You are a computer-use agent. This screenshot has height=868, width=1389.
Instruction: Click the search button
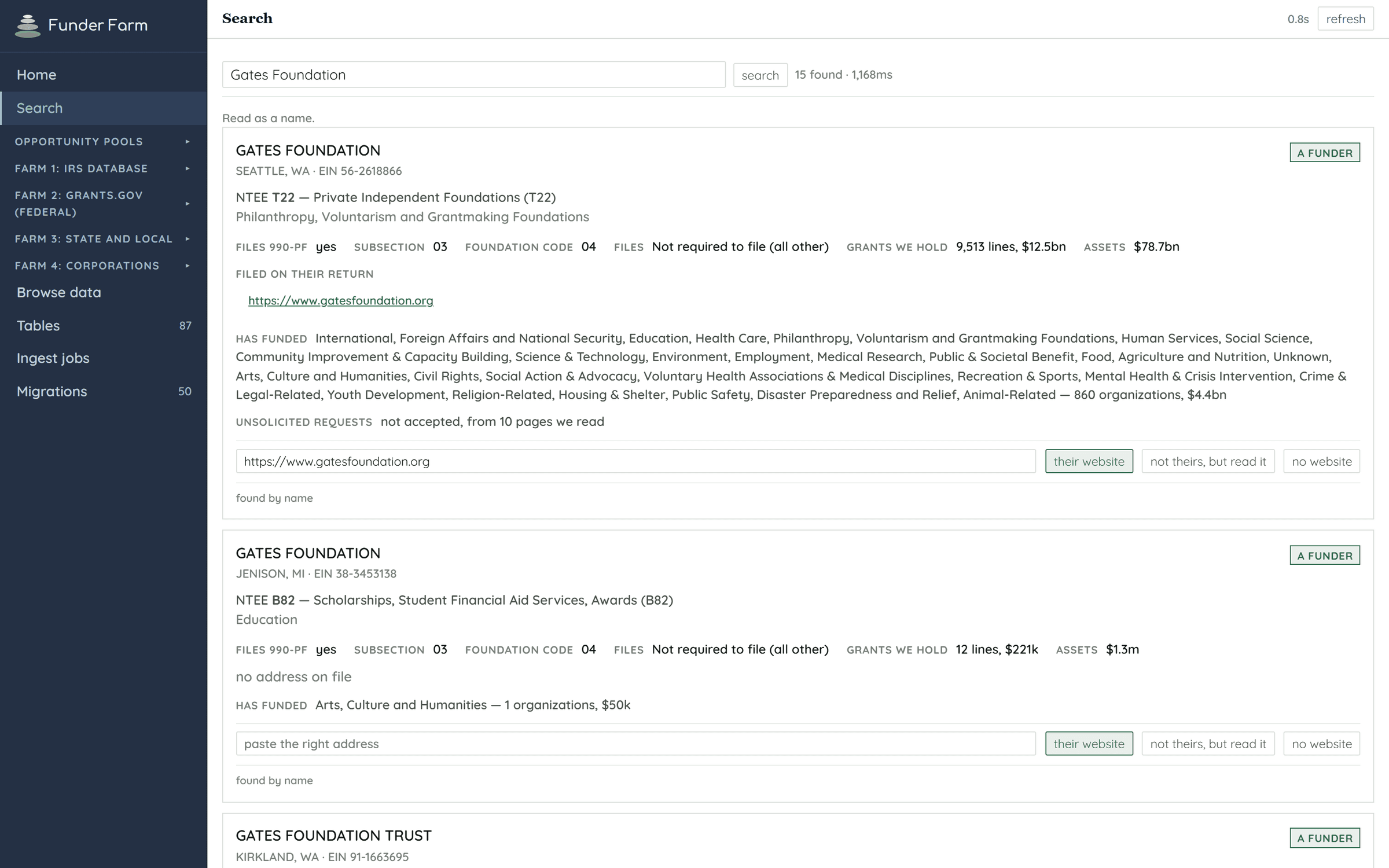tap(760, 75)
